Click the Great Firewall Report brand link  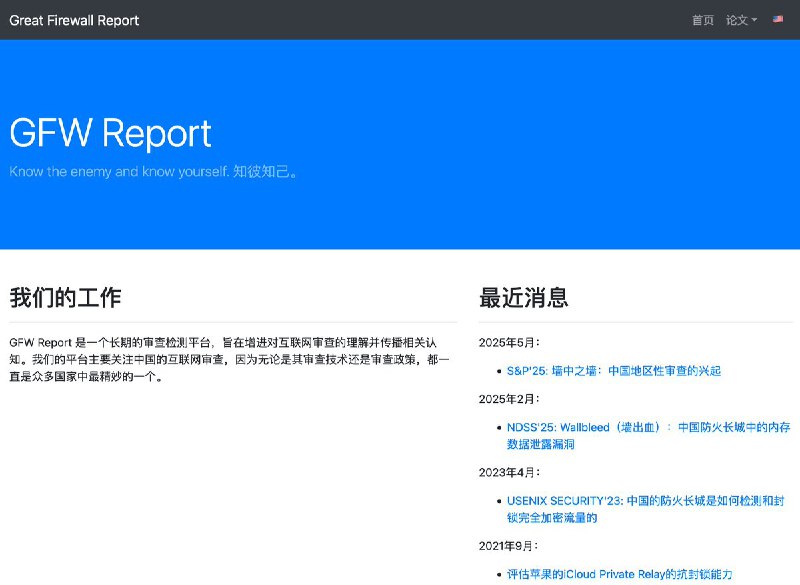[74, 19]
